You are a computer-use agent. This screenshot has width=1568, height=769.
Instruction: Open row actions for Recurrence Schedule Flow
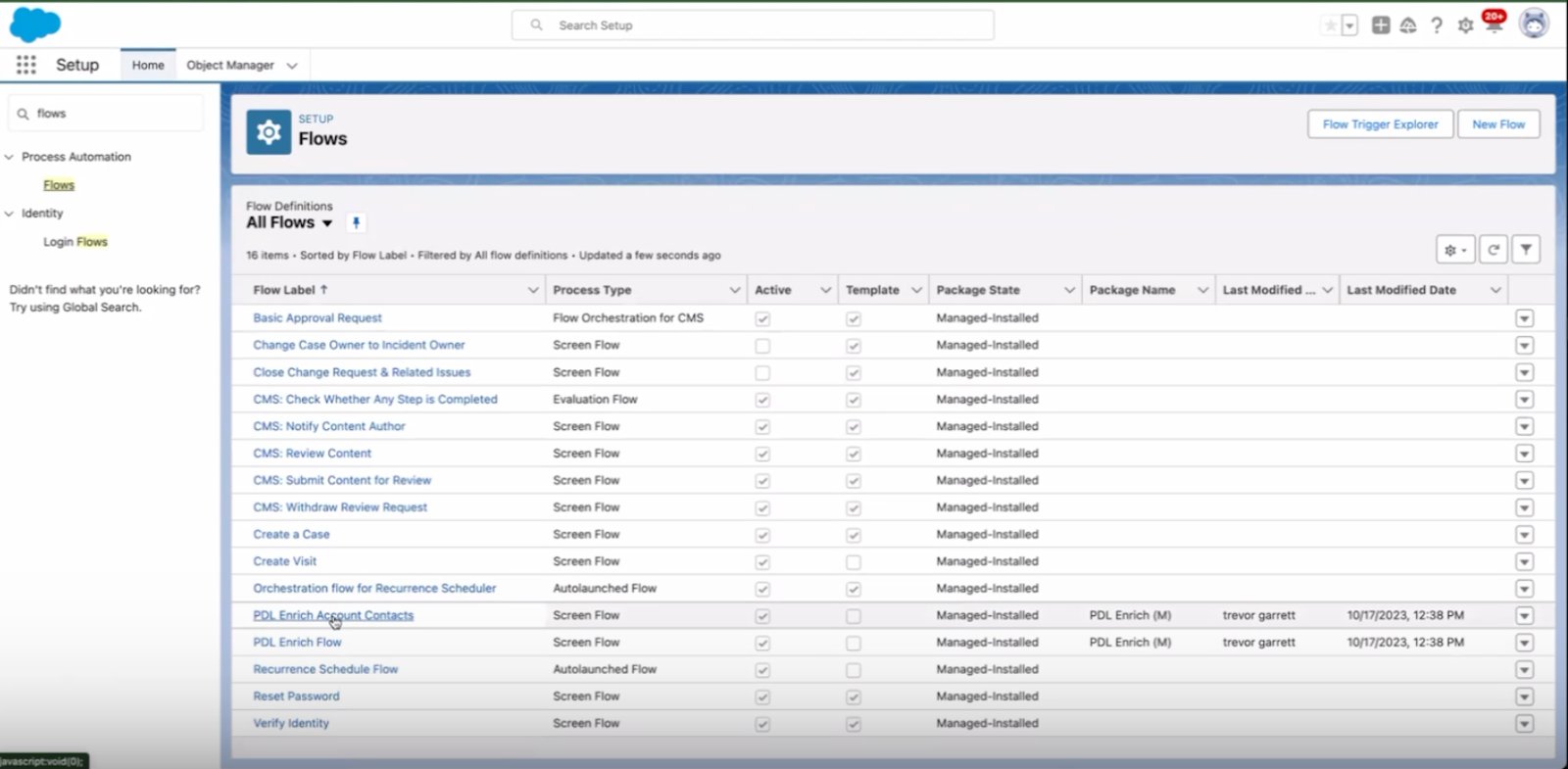(x=1524, y=670)
